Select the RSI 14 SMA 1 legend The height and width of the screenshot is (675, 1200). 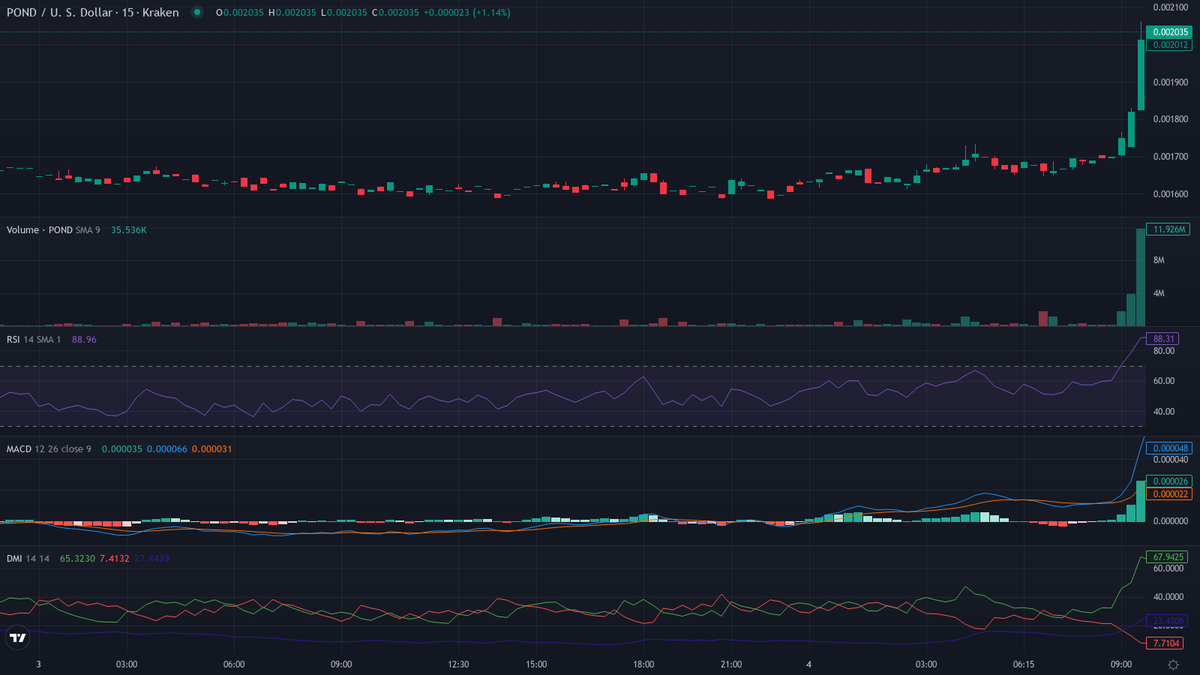click(35, 339)
